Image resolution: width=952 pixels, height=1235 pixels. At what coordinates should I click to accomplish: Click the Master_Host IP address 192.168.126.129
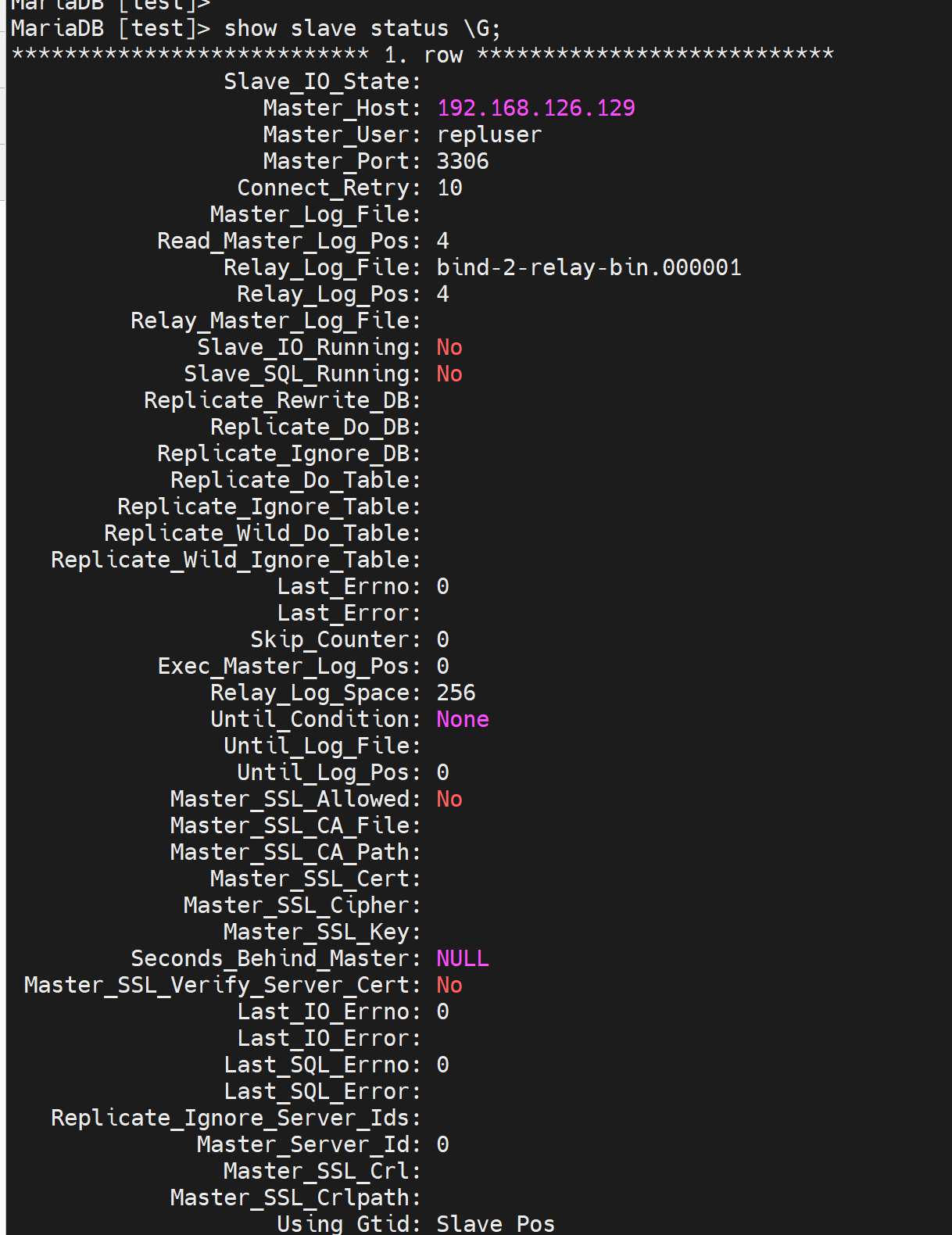point(535,108)
